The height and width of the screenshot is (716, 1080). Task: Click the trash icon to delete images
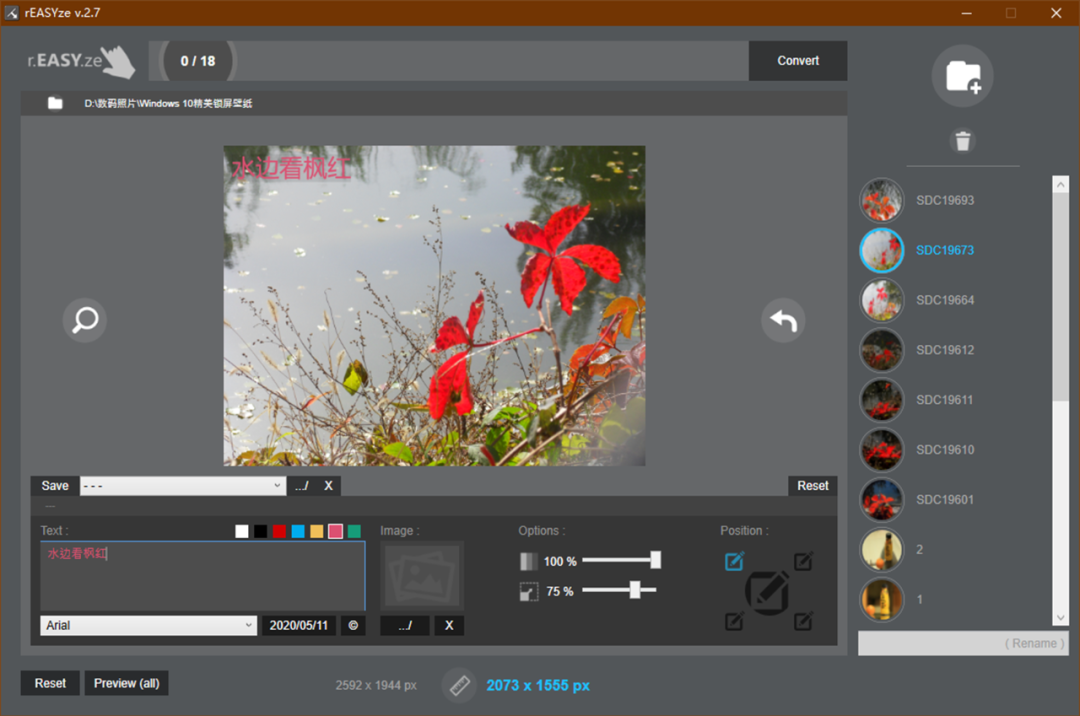pyautogui.click(x=963, y=141)
